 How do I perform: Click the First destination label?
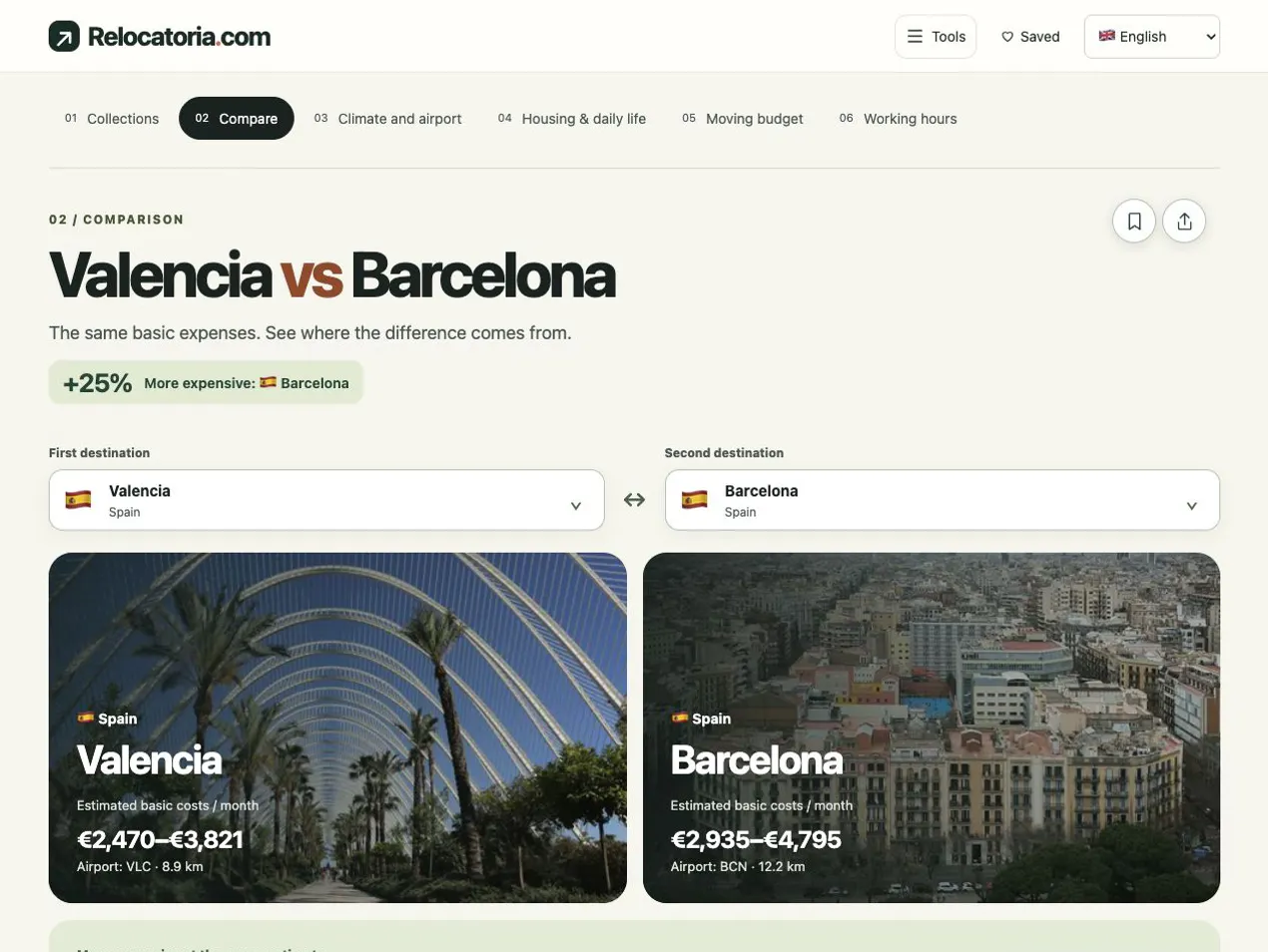point(100,453)
